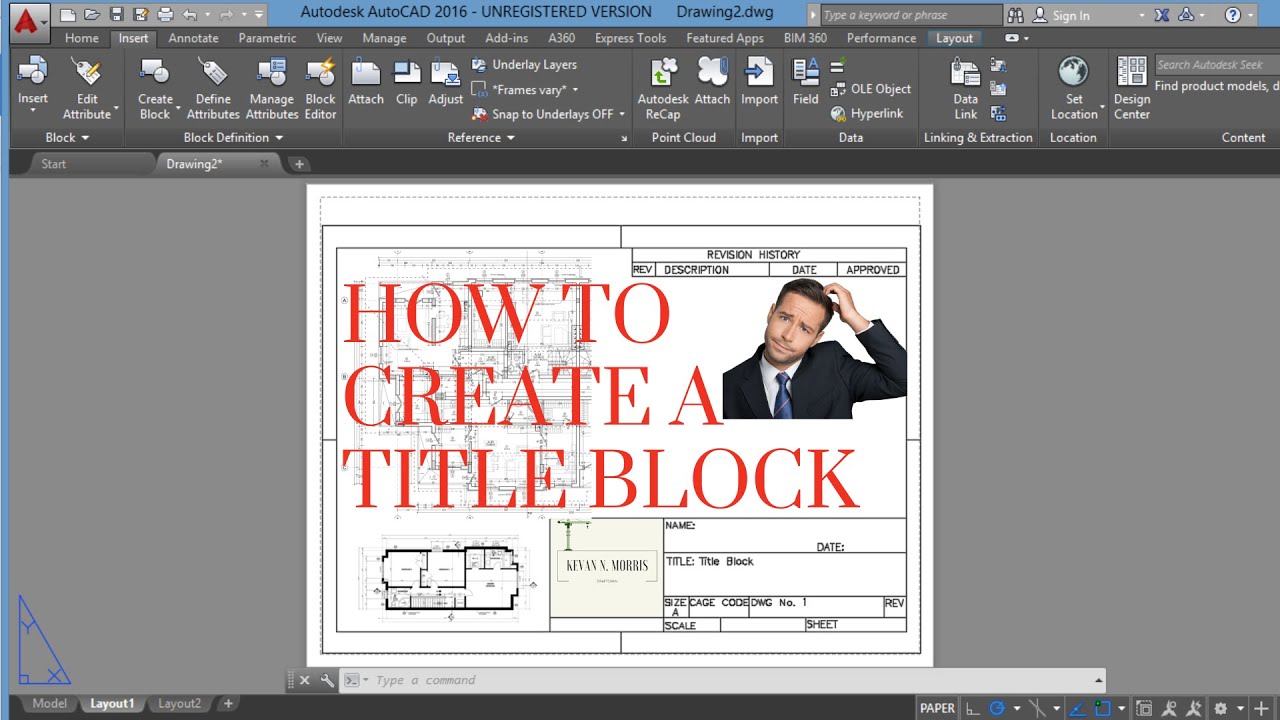The image size is (1280, 720).
Task: Toggle Isometric Drafting in status bar
Action: pos(1037,708)
